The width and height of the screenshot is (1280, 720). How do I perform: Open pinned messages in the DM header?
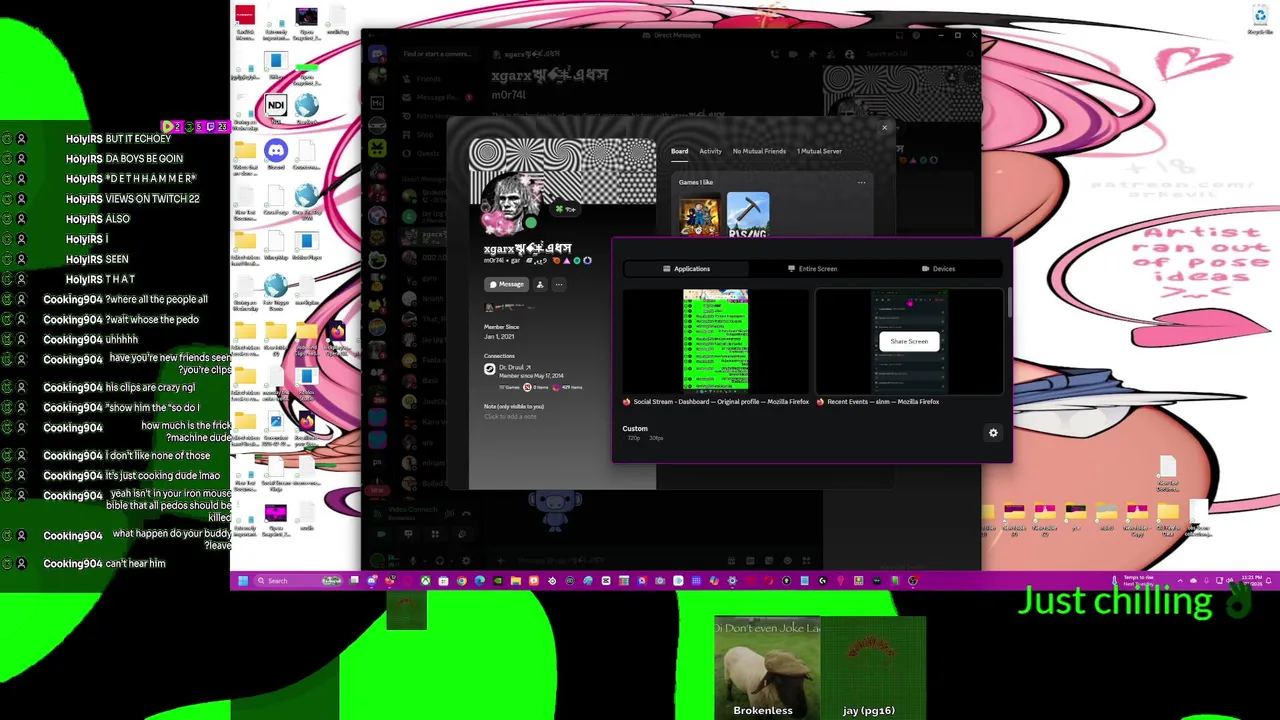point(812,54)
